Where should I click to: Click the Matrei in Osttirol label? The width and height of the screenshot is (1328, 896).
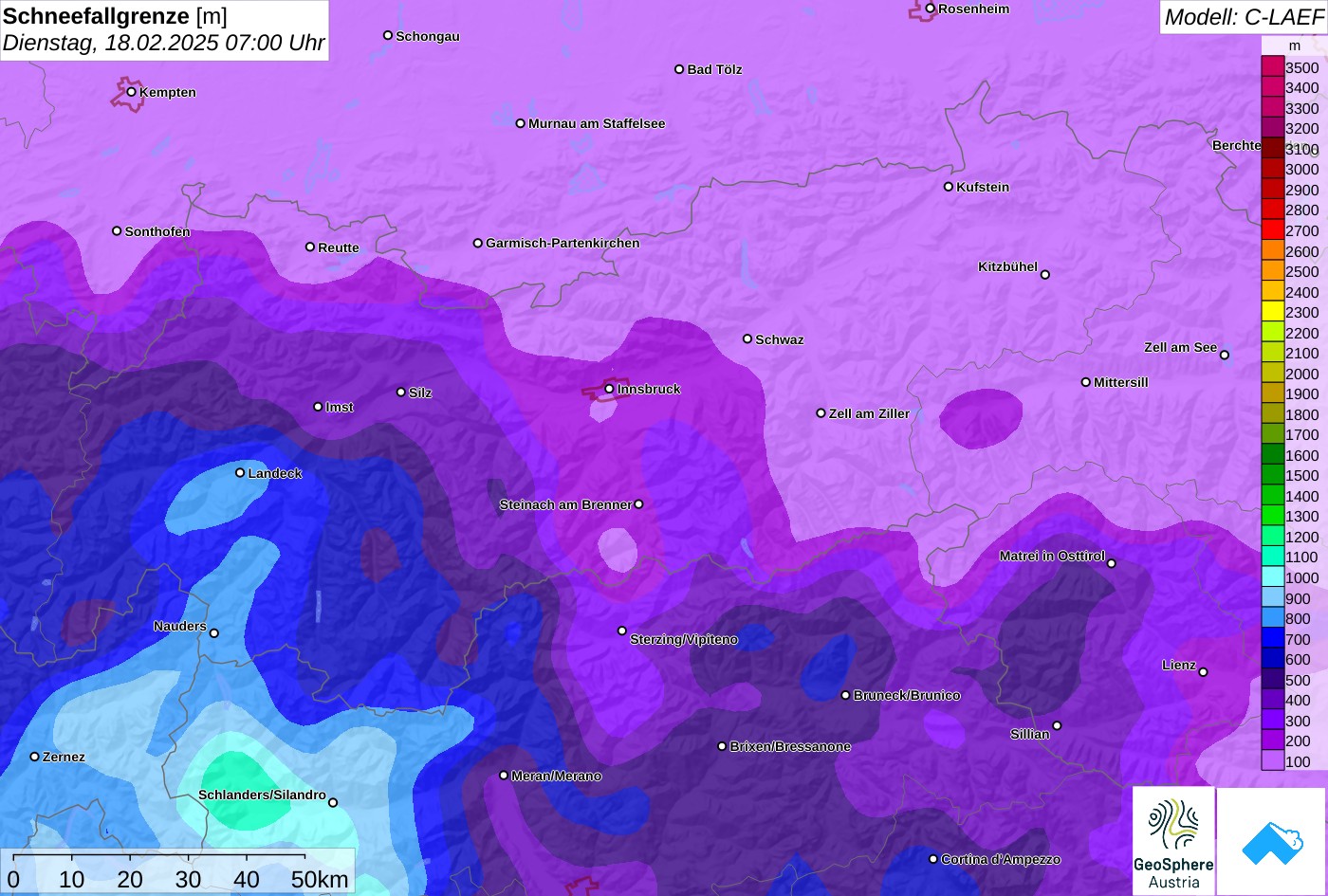(x=1052, y=557)
